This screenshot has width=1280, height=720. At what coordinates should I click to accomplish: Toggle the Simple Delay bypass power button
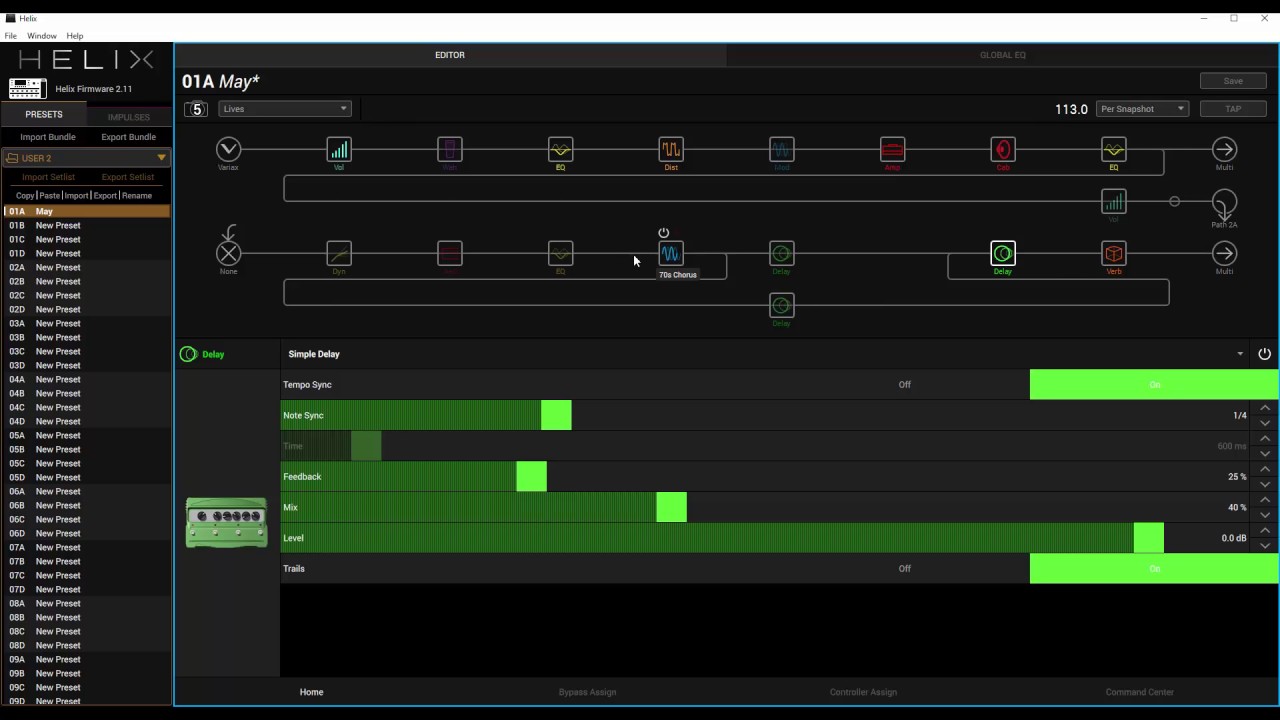1264,354
